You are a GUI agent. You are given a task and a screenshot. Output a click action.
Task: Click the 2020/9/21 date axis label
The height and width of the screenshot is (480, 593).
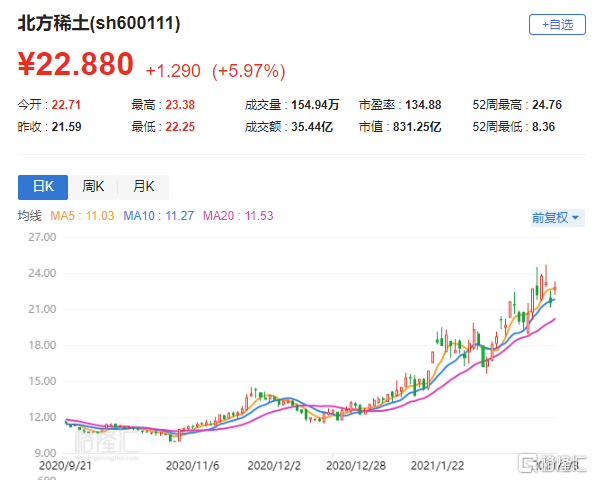coord(65,466)
